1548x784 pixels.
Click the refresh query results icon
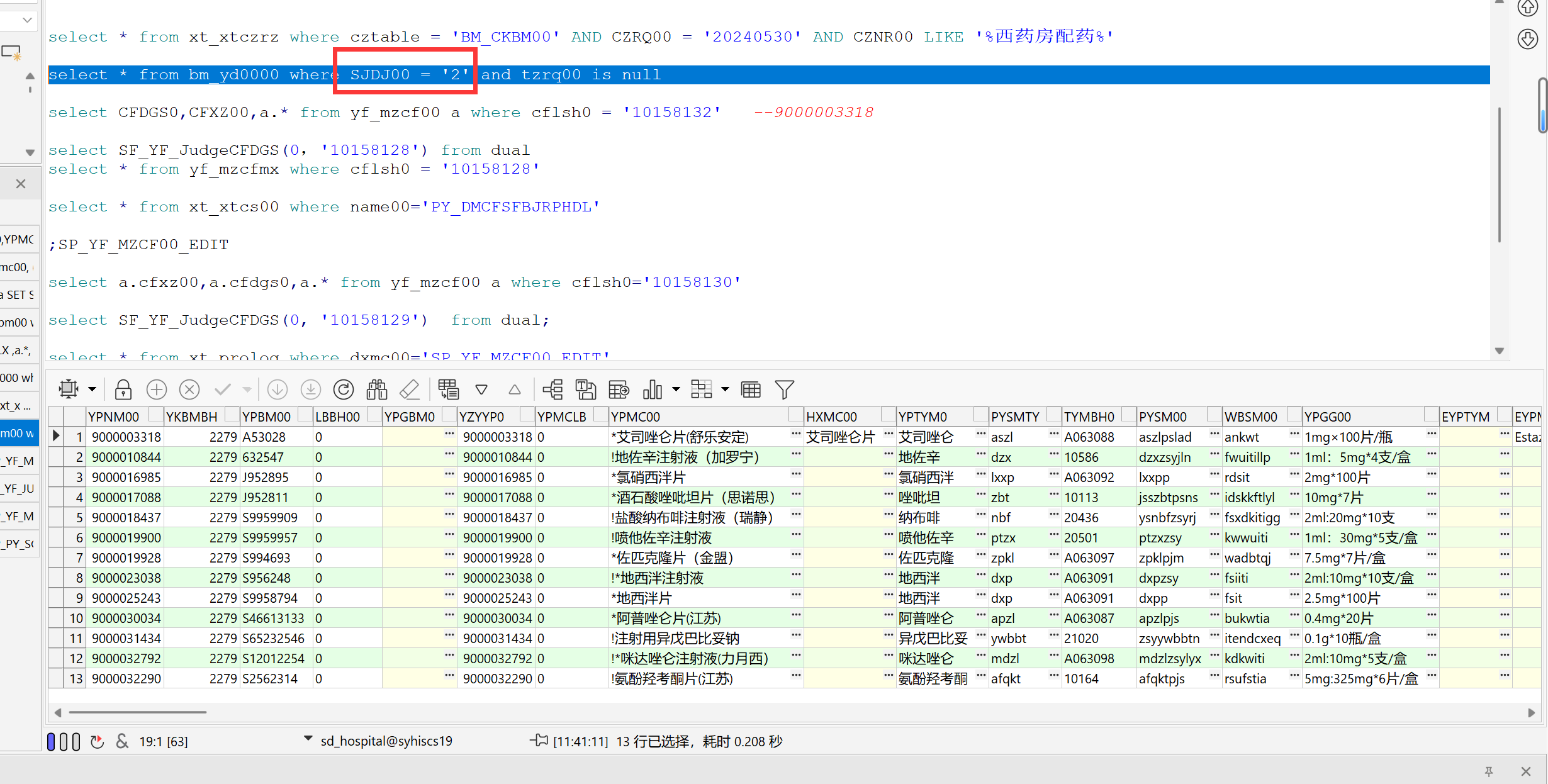point(344,389)
